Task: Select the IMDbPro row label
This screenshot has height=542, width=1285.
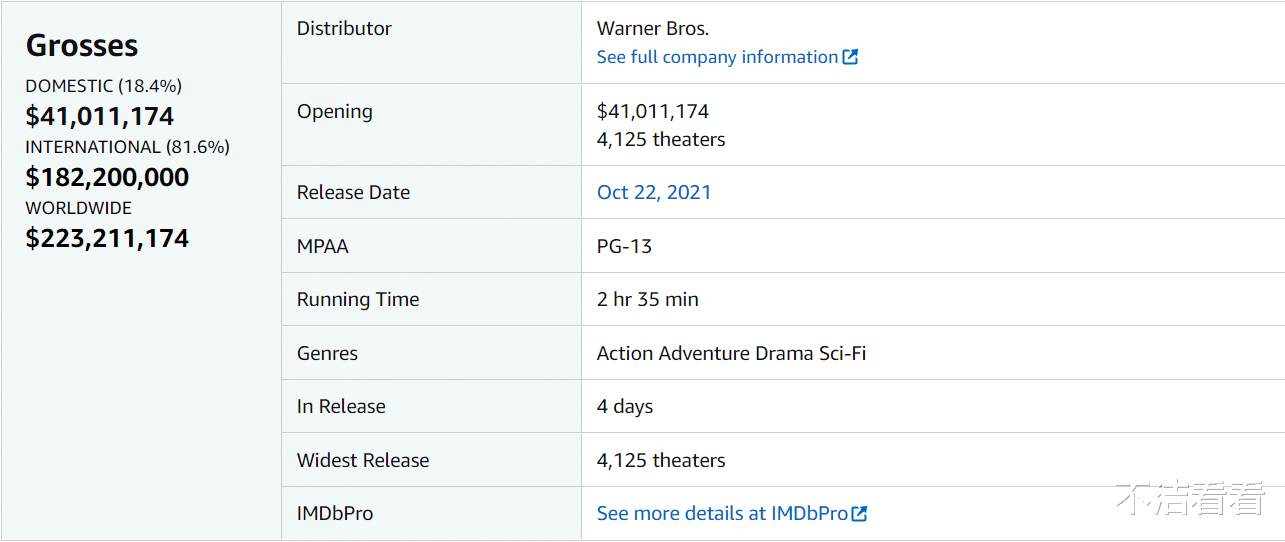Action: pos(335,514)
